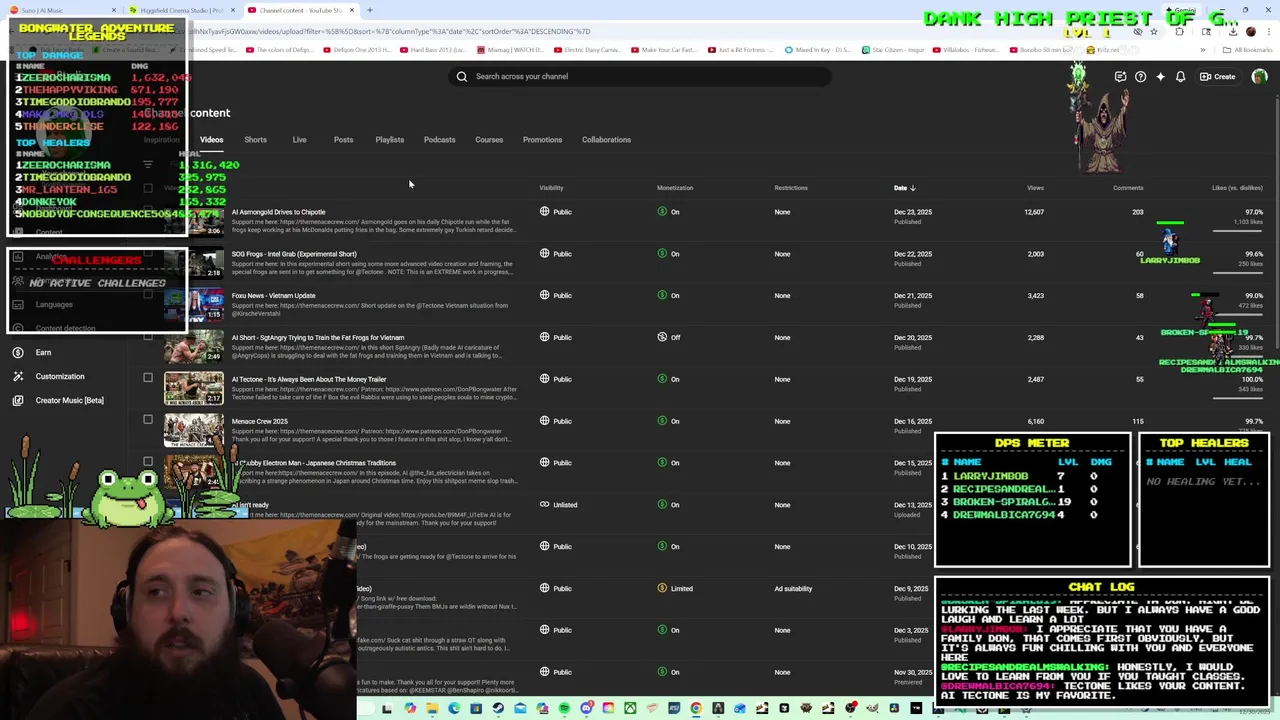
Task: Click the Customization wand icon in sidebar
Action: [18, 376]
